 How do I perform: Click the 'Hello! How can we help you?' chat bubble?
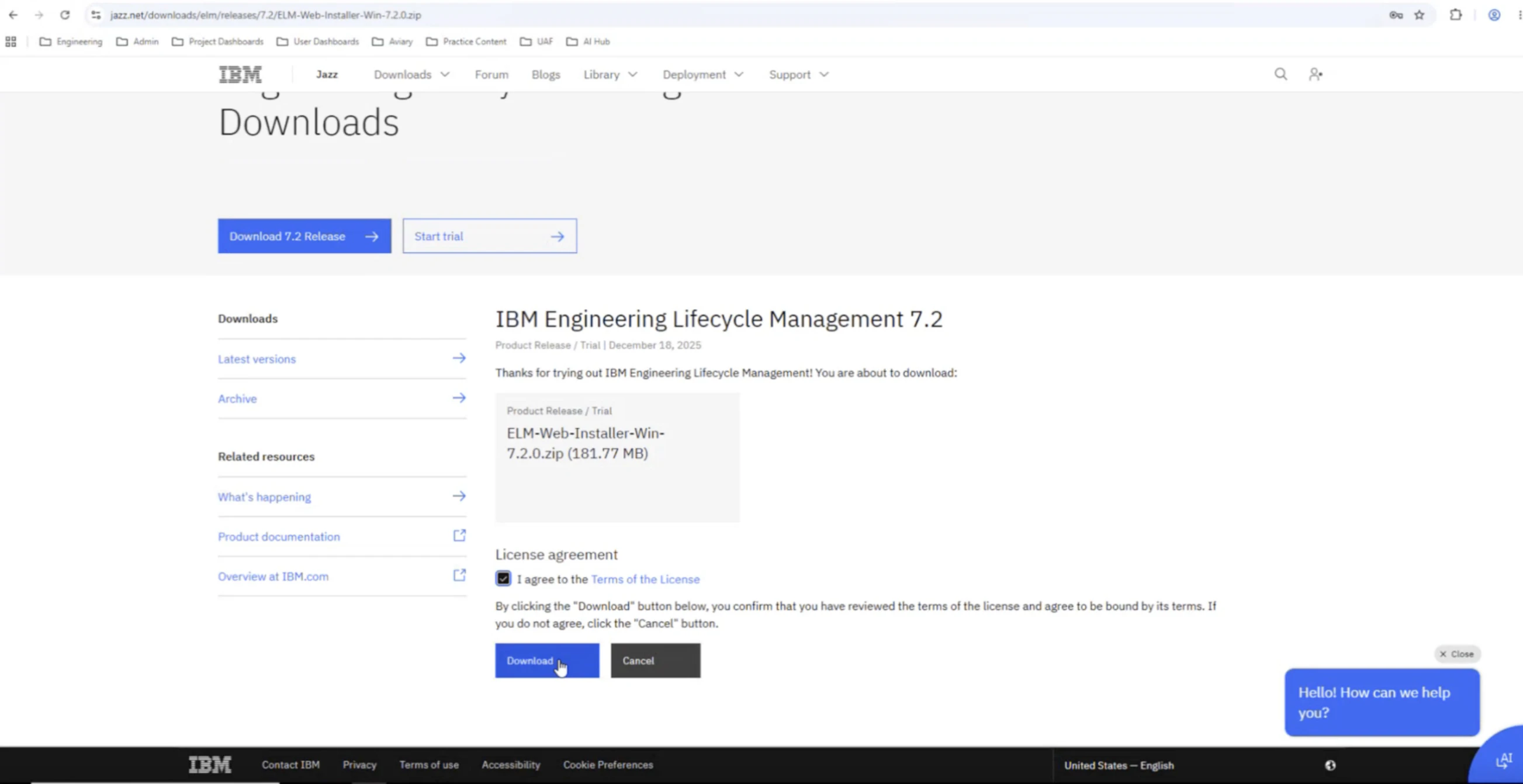tap(1382, 702)
